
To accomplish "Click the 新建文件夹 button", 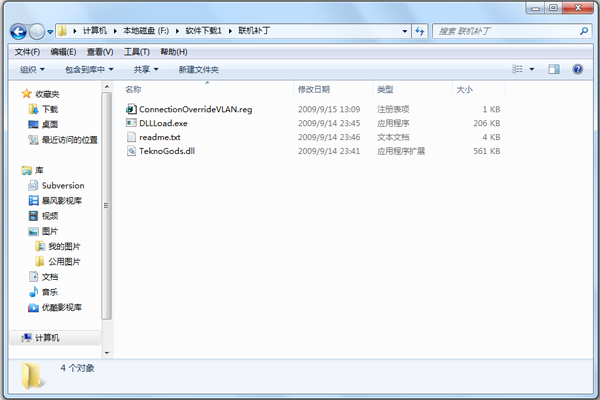I will 199,69.
